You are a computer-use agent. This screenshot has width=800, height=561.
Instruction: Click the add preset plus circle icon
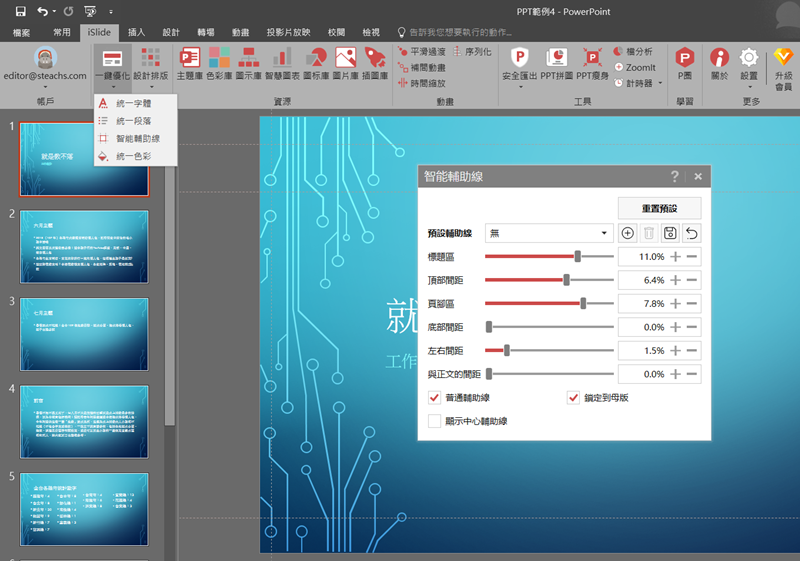pos(628,233)
